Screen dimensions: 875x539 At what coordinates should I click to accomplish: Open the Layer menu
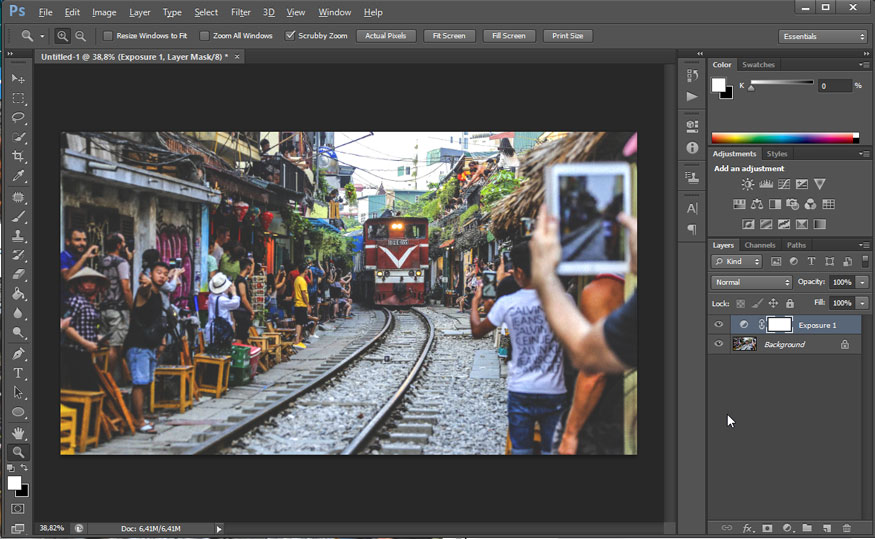pos(140,12)
